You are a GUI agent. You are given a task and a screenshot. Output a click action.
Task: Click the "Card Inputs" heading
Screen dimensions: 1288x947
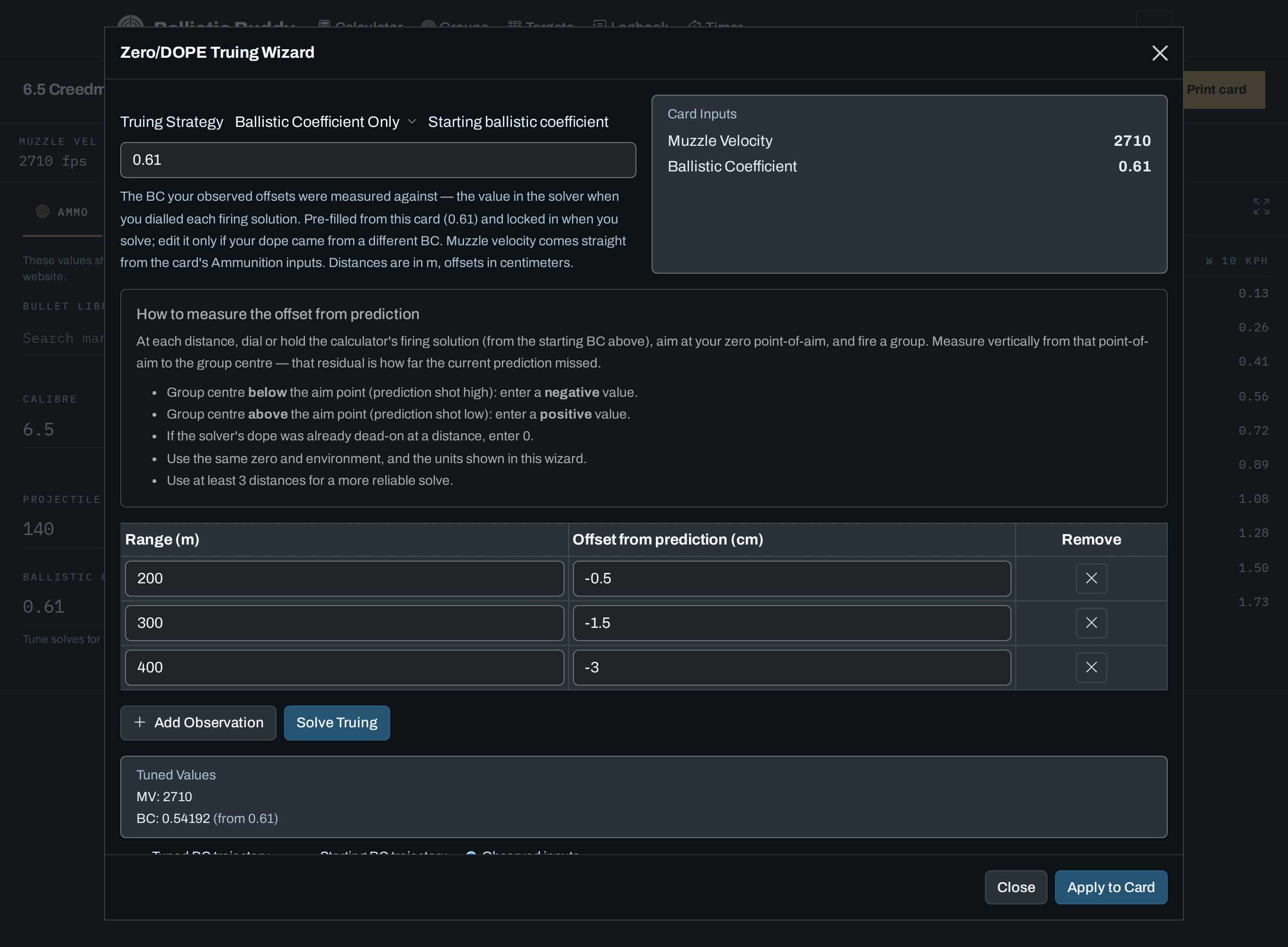click(x=702, y=114)
